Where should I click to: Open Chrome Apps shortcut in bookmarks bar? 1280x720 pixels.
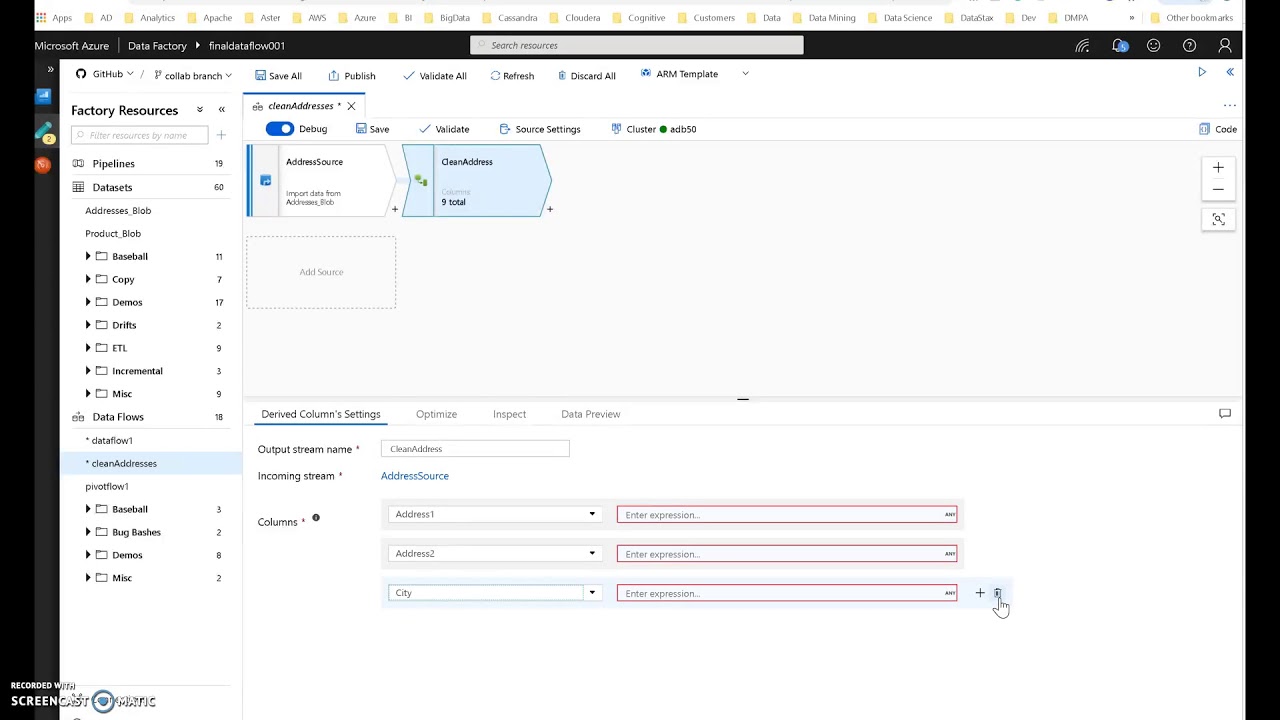tap(54, 18)
